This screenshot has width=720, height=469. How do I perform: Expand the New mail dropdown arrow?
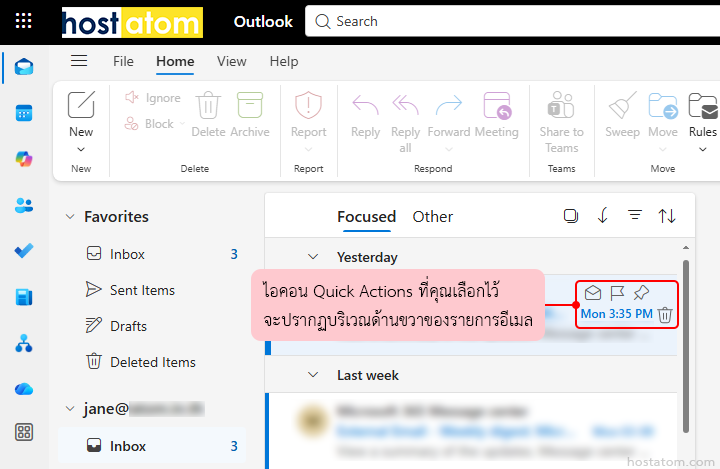[81, 150]
